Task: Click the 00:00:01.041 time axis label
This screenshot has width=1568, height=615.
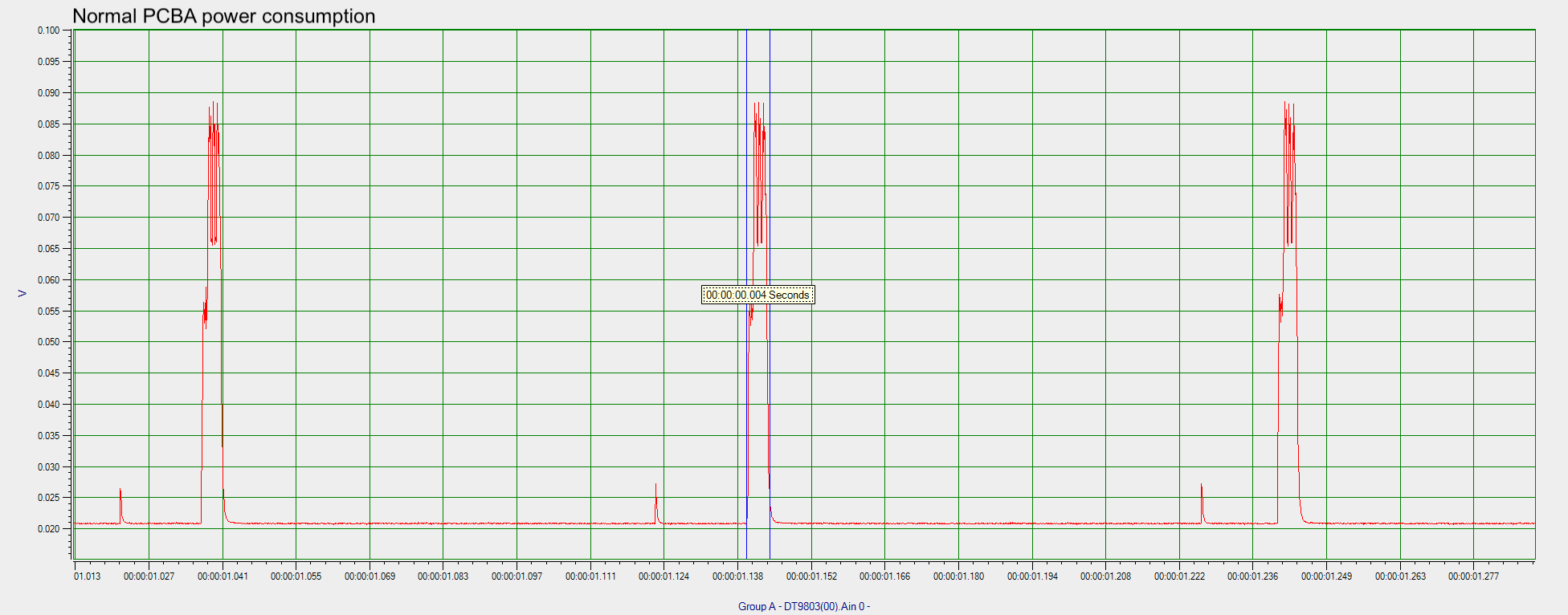Action: click(x=223, y=576)
